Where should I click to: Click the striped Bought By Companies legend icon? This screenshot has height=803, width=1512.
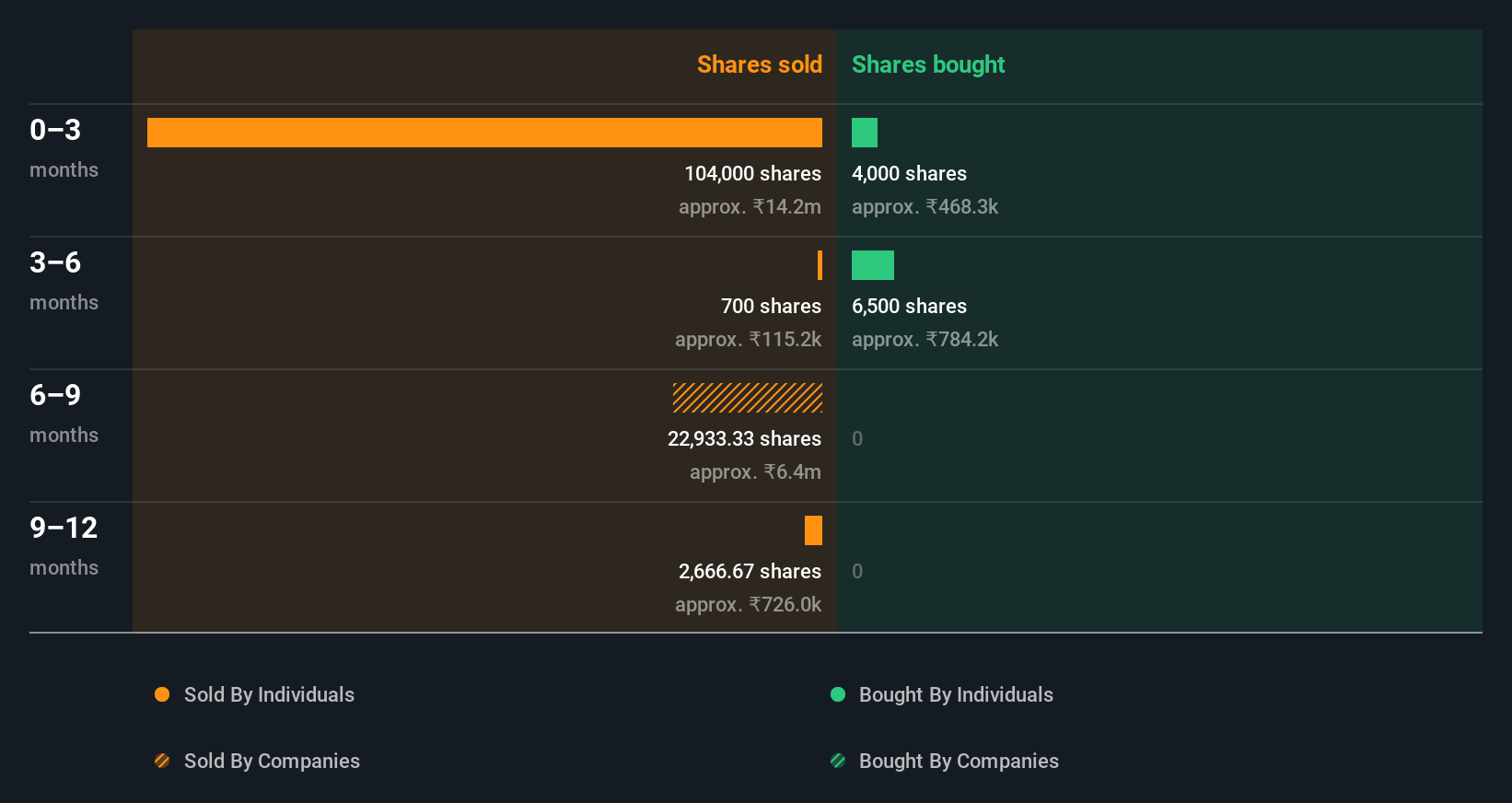point(838,761)
